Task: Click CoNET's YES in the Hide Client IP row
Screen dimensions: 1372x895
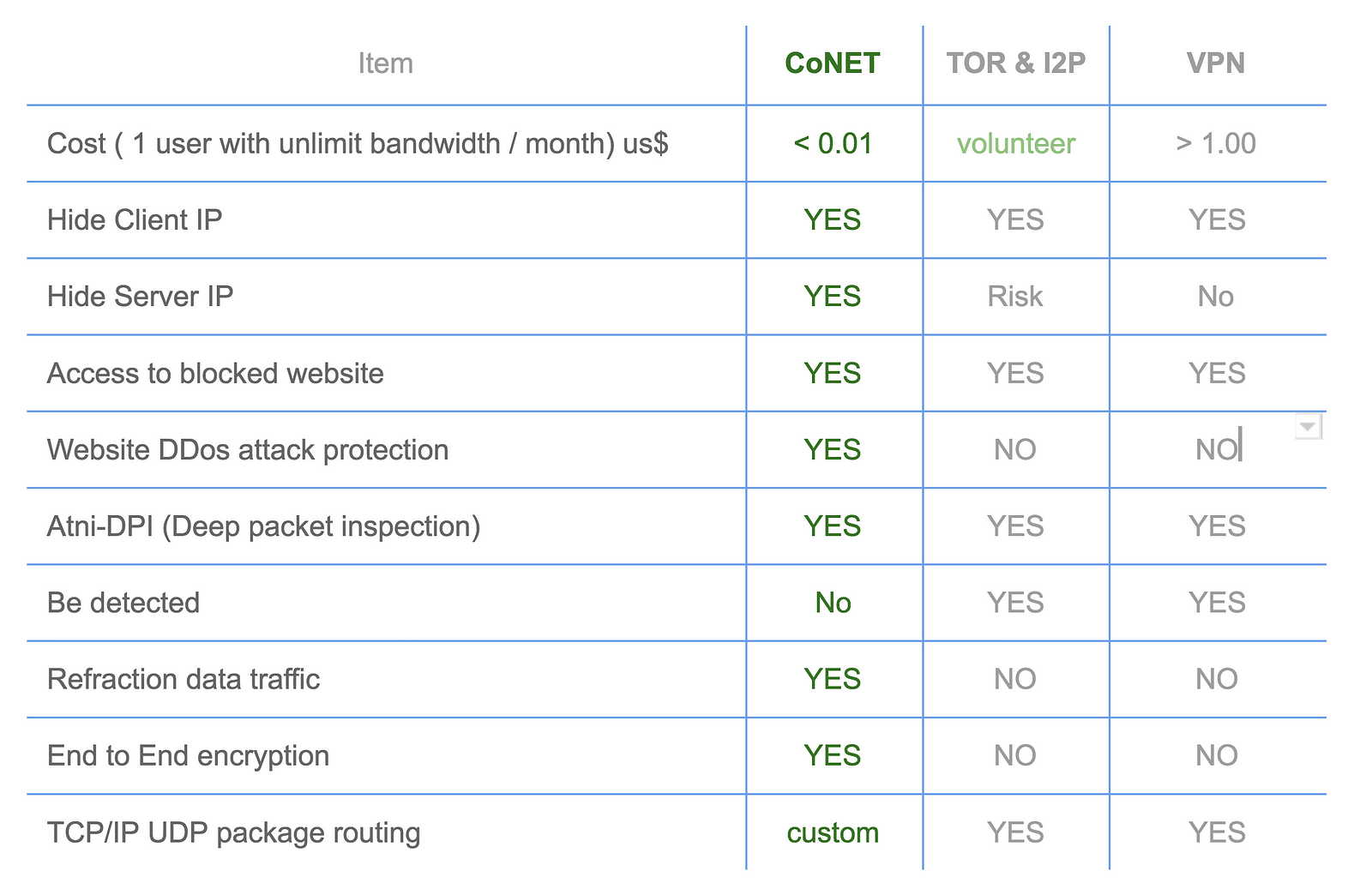Action: [833, 220]
